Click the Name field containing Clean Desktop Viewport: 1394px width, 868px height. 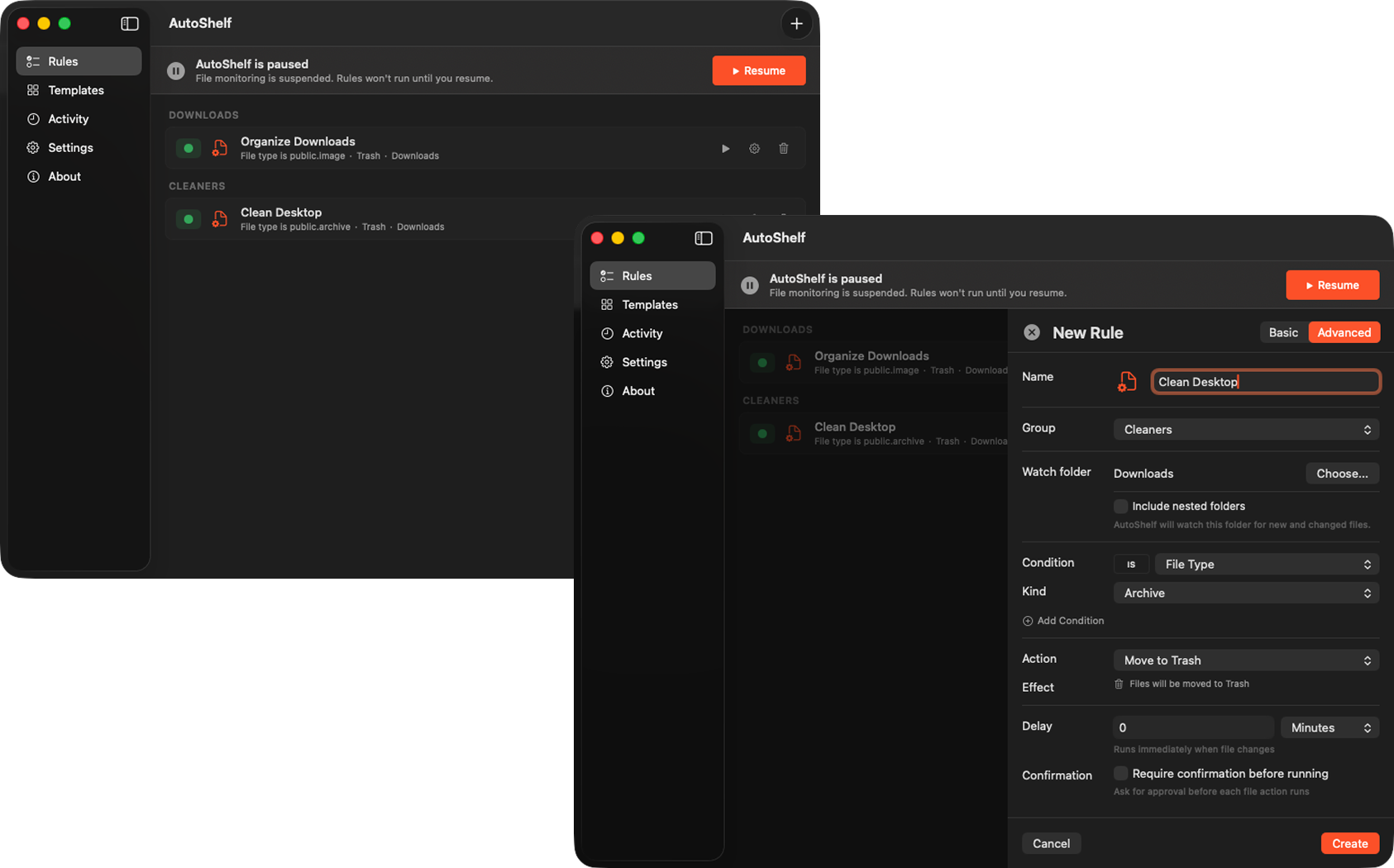(x=1266, y=382)
